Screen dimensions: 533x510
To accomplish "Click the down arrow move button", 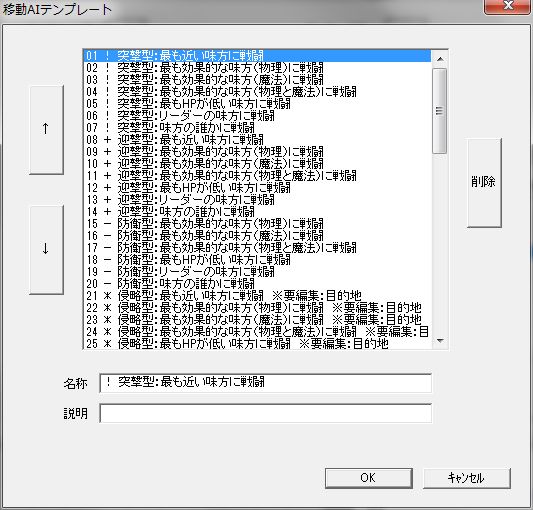I will [46, 250].
